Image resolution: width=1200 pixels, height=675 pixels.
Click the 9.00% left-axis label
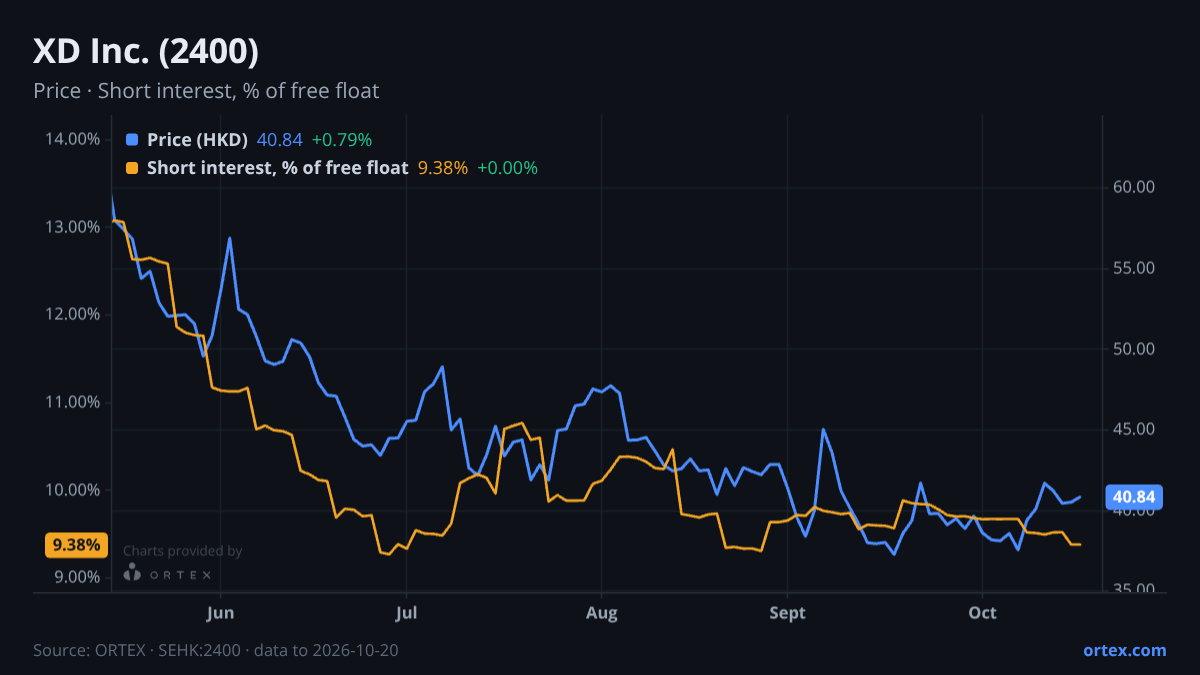coord(76,577)
